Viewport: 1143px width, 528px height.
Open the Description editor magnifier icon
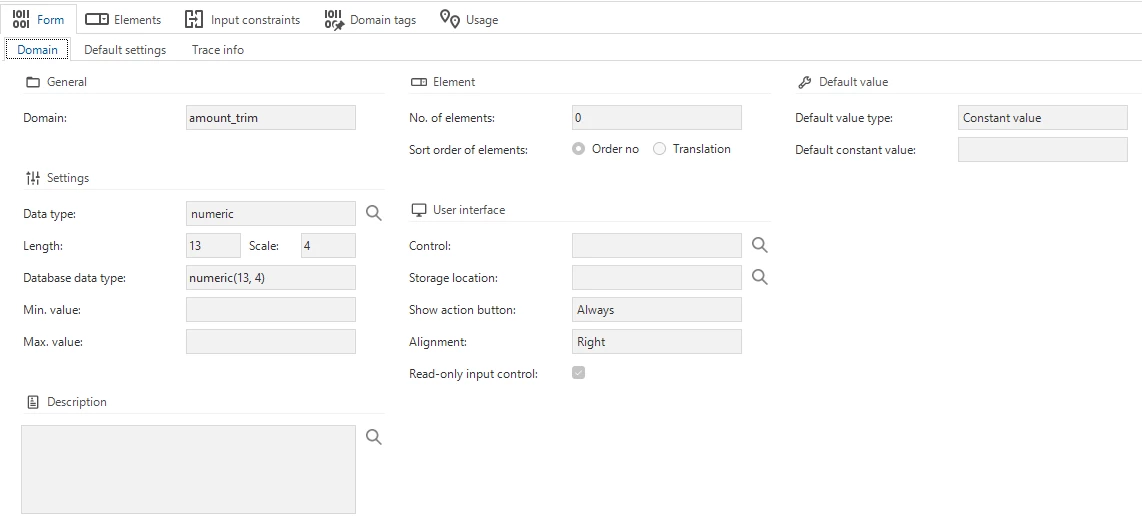click(x=374, y=437)
